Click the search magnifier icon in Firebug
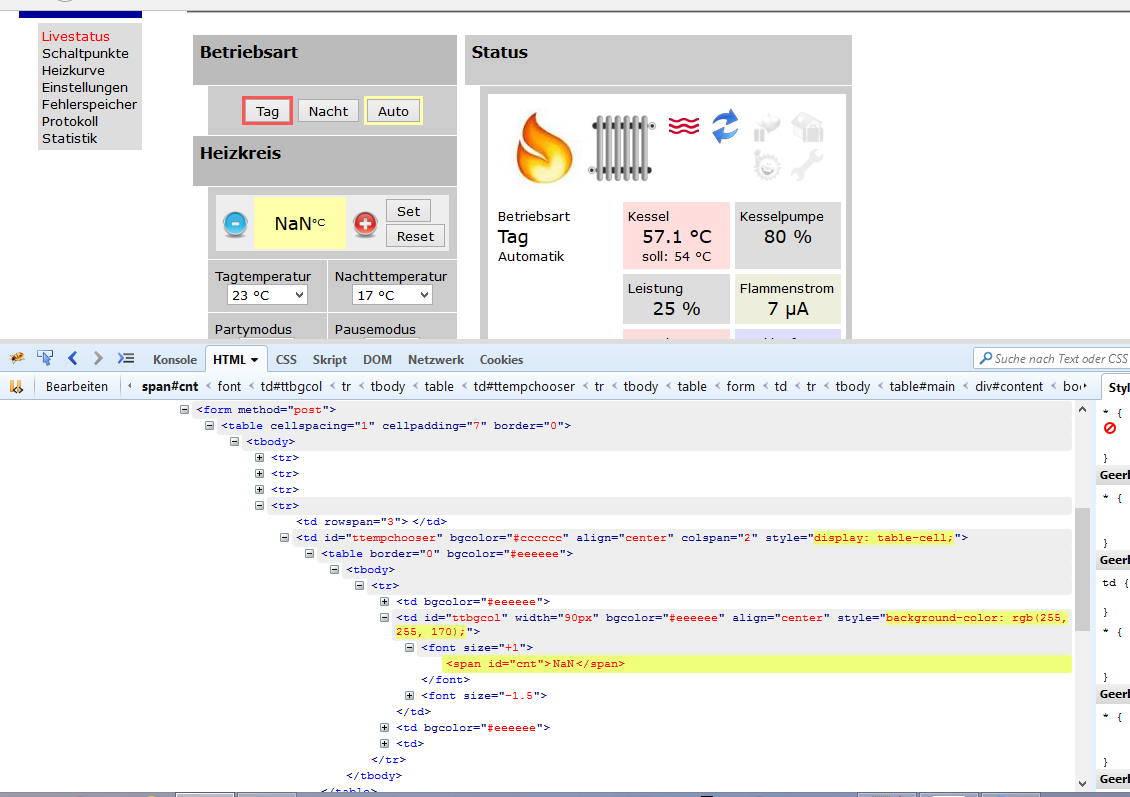Viewport: 1130px width, 797px height. click(x=985, y=358)
